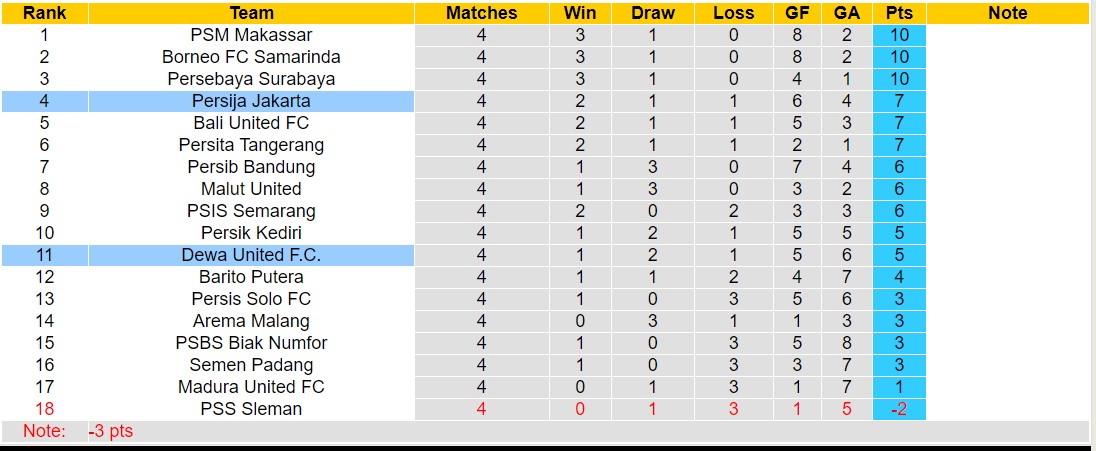Click PSS Sleman's -2 points cell

(x=899, y=409)
